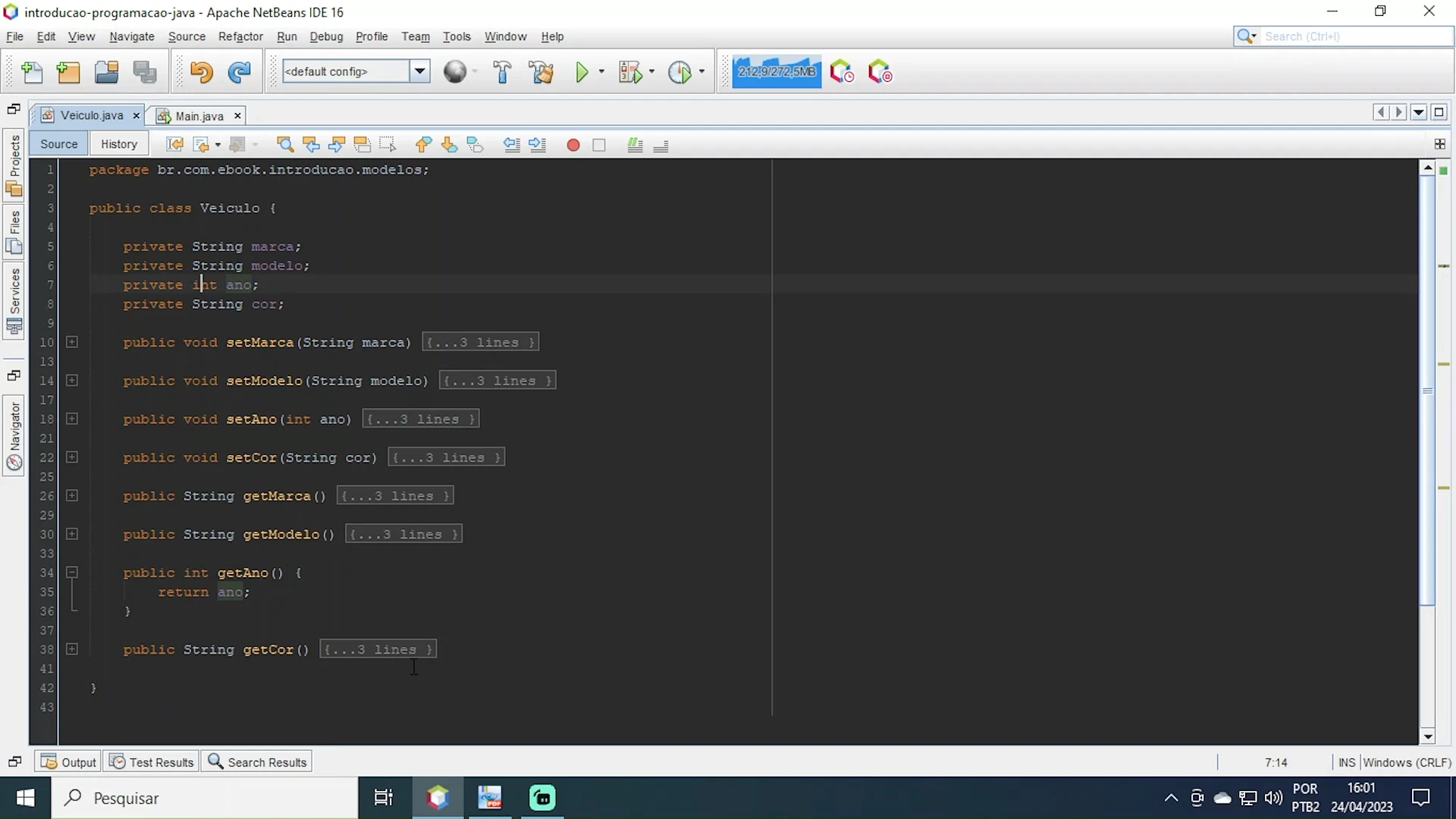
Task: Expand the setMarca method fold
Action: click(72, 342)
